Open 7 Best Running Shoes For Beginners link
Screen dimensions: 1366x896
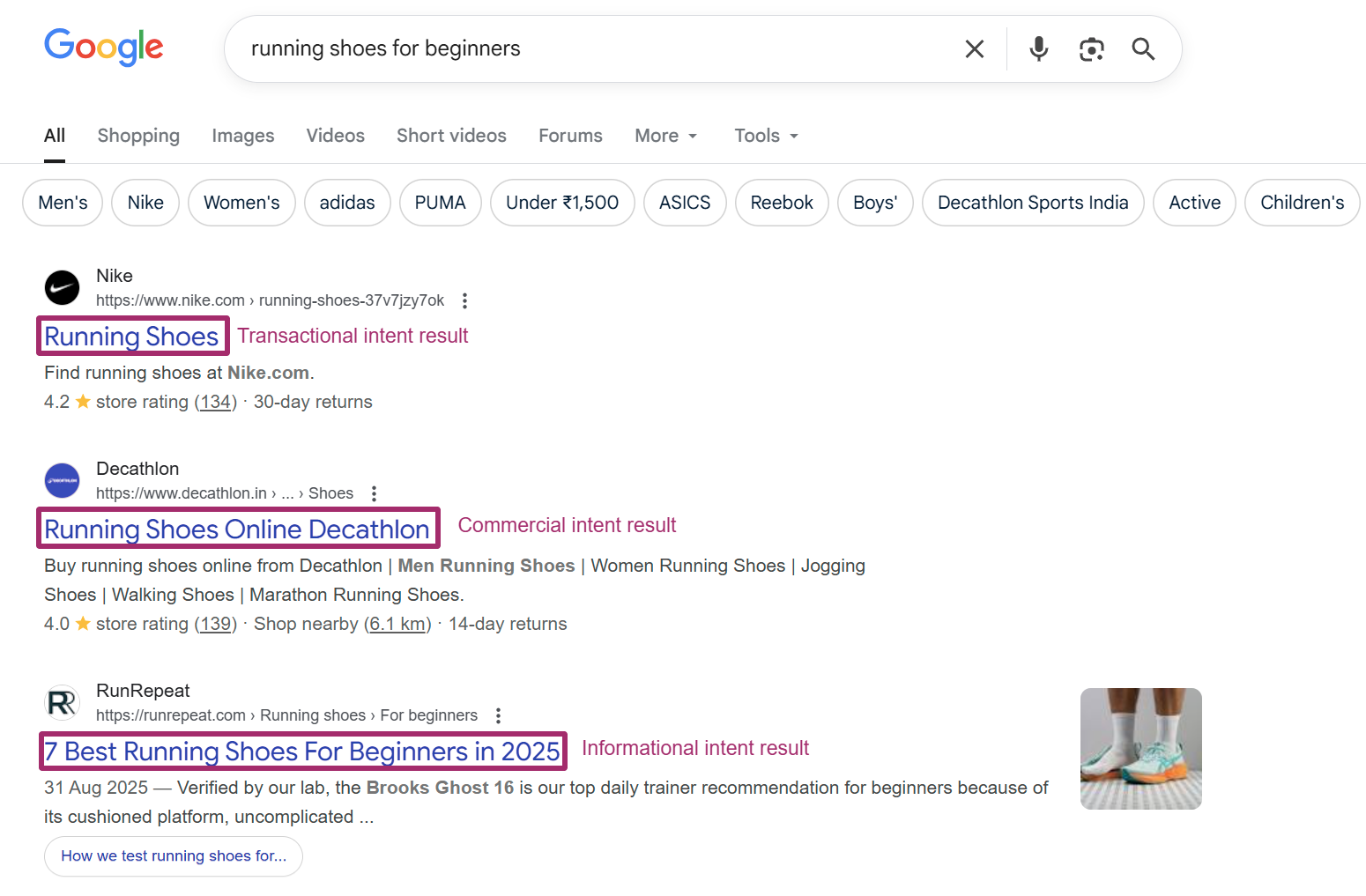(x=302, y=752)
